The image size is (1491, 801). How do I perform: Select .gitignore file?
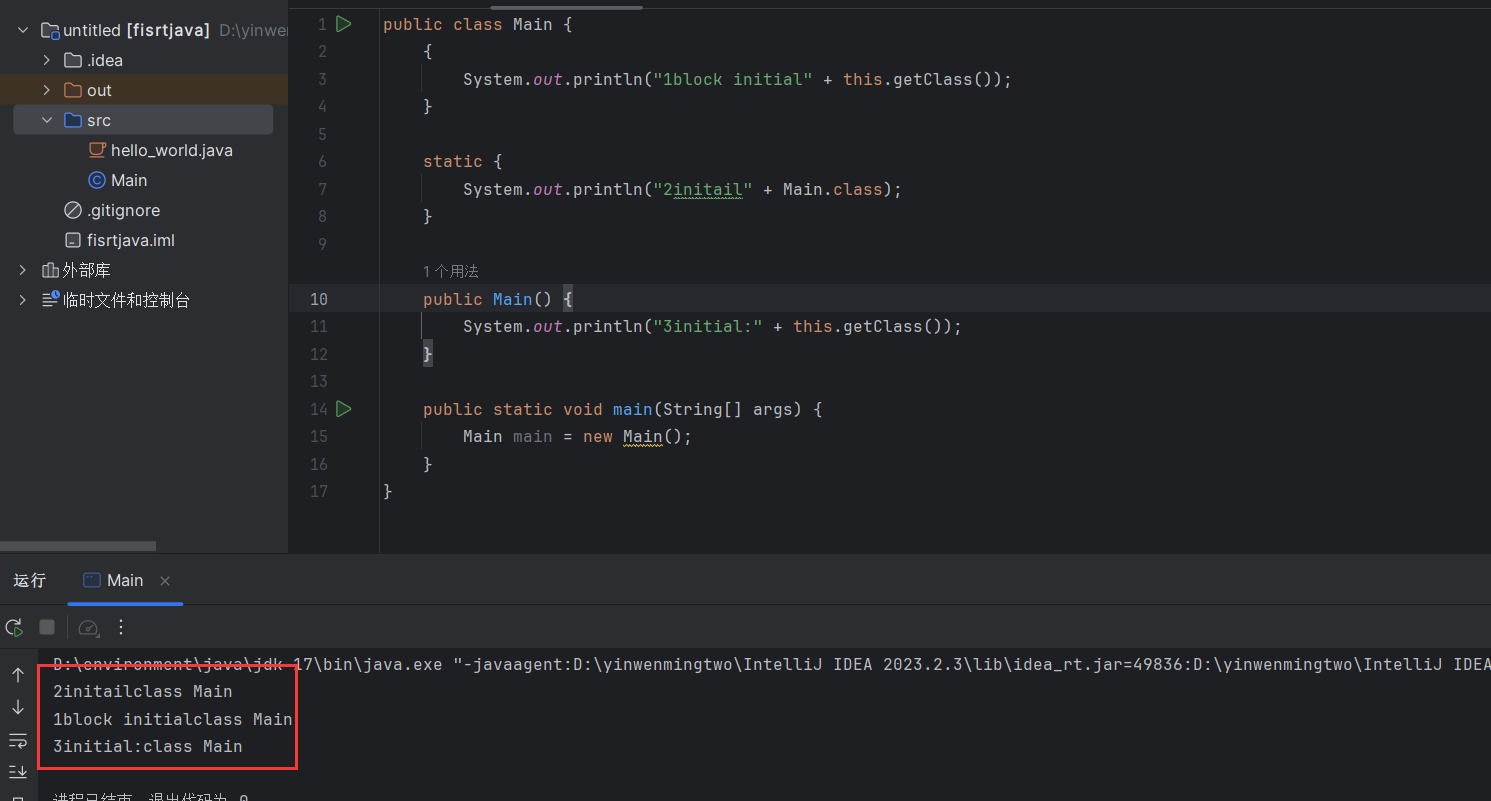(123, 210)
